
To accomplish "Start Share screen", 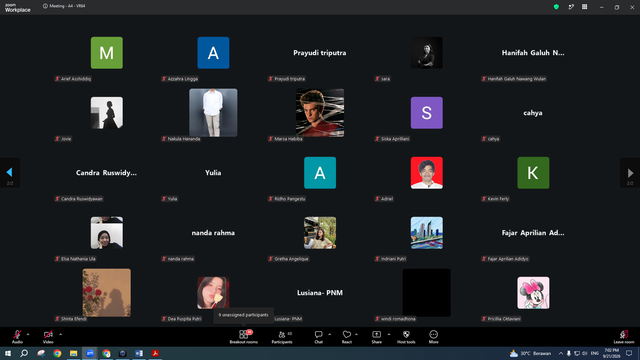I will (376, 337).
